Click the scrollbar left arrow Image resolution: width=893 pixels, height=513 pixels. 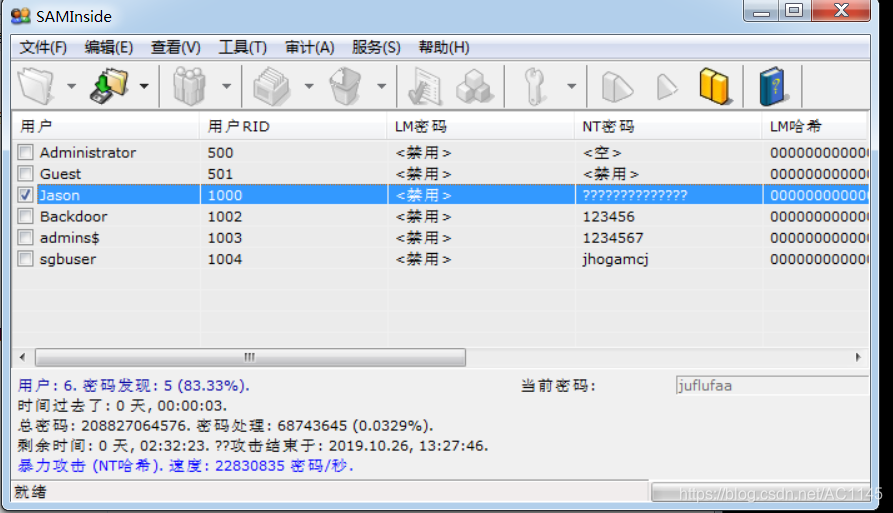[22, 357]
